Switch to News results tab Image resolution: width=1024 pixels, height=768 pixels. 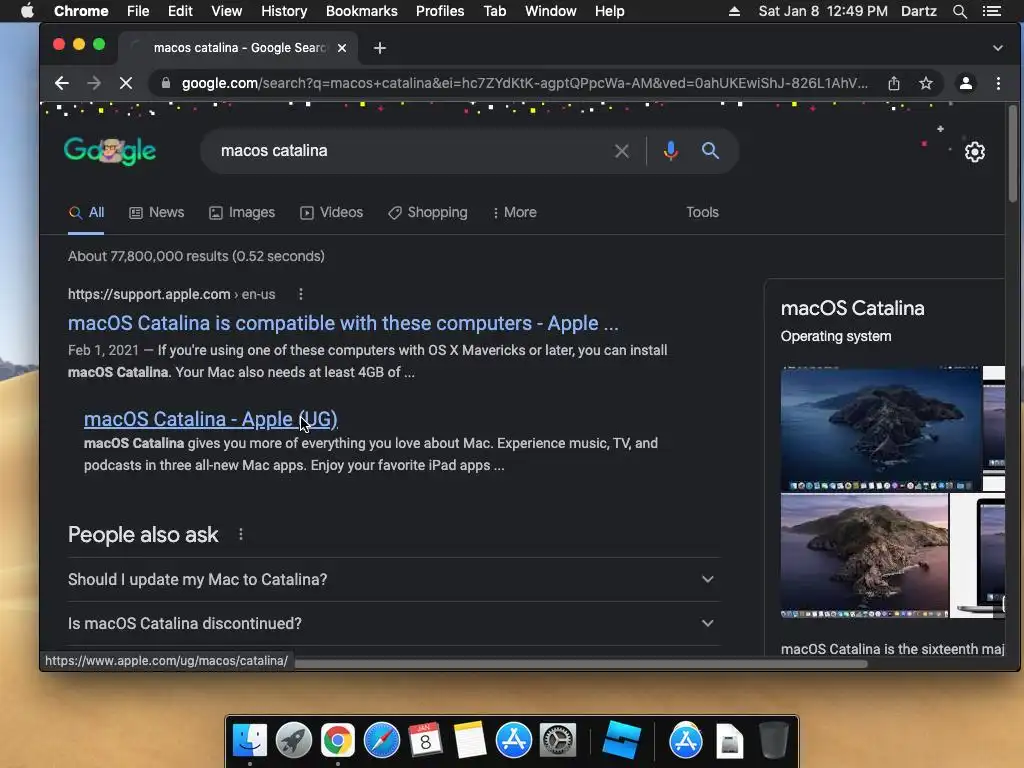(157, 212)
